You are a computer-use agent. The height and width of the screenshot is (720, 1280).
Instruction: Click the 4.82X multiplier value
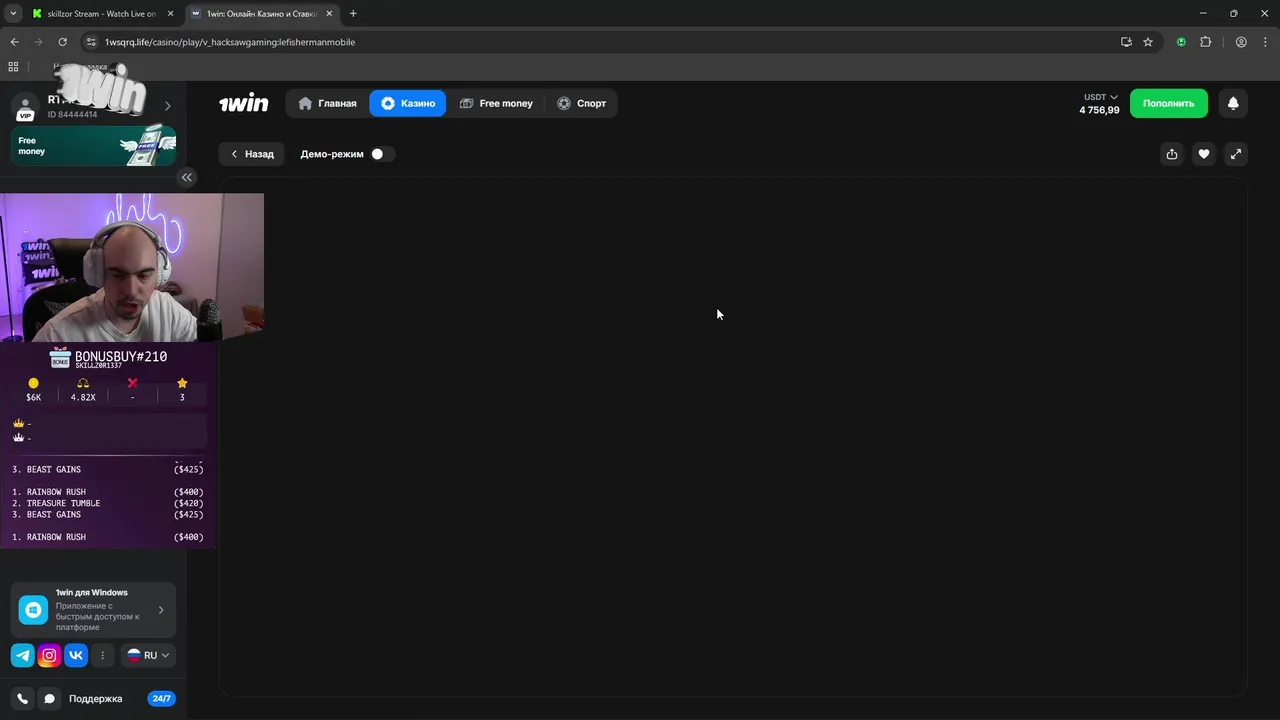[83, 397]
